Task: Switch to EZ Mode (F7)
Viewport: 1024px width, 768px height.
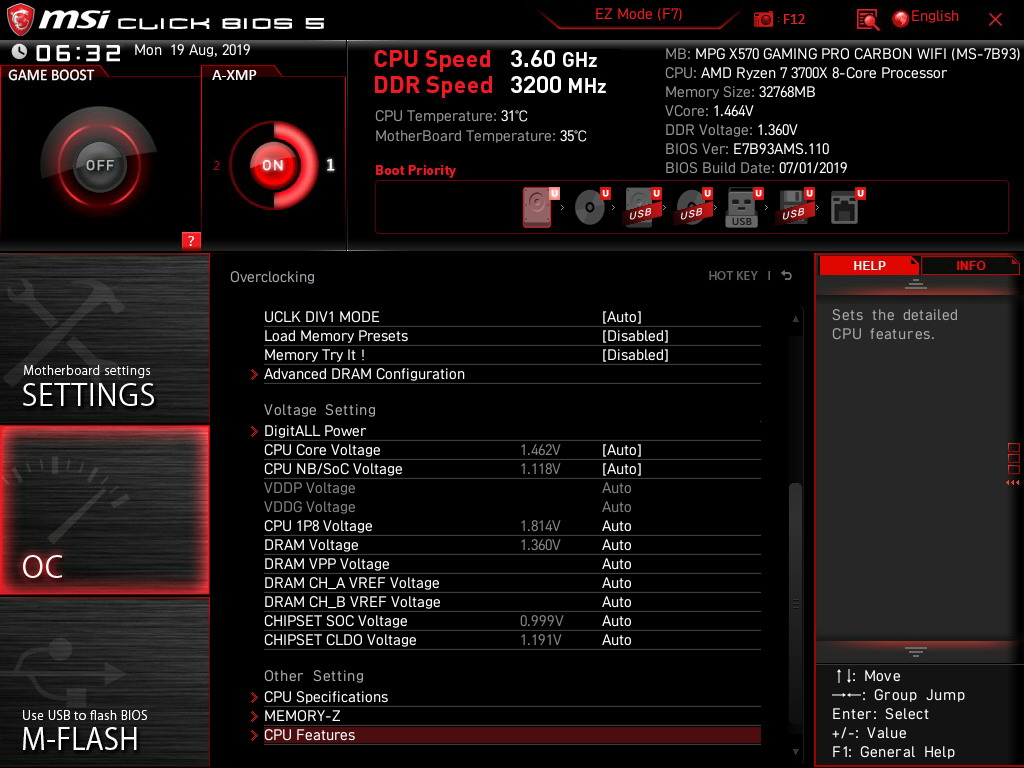Action: click(639, 14)
